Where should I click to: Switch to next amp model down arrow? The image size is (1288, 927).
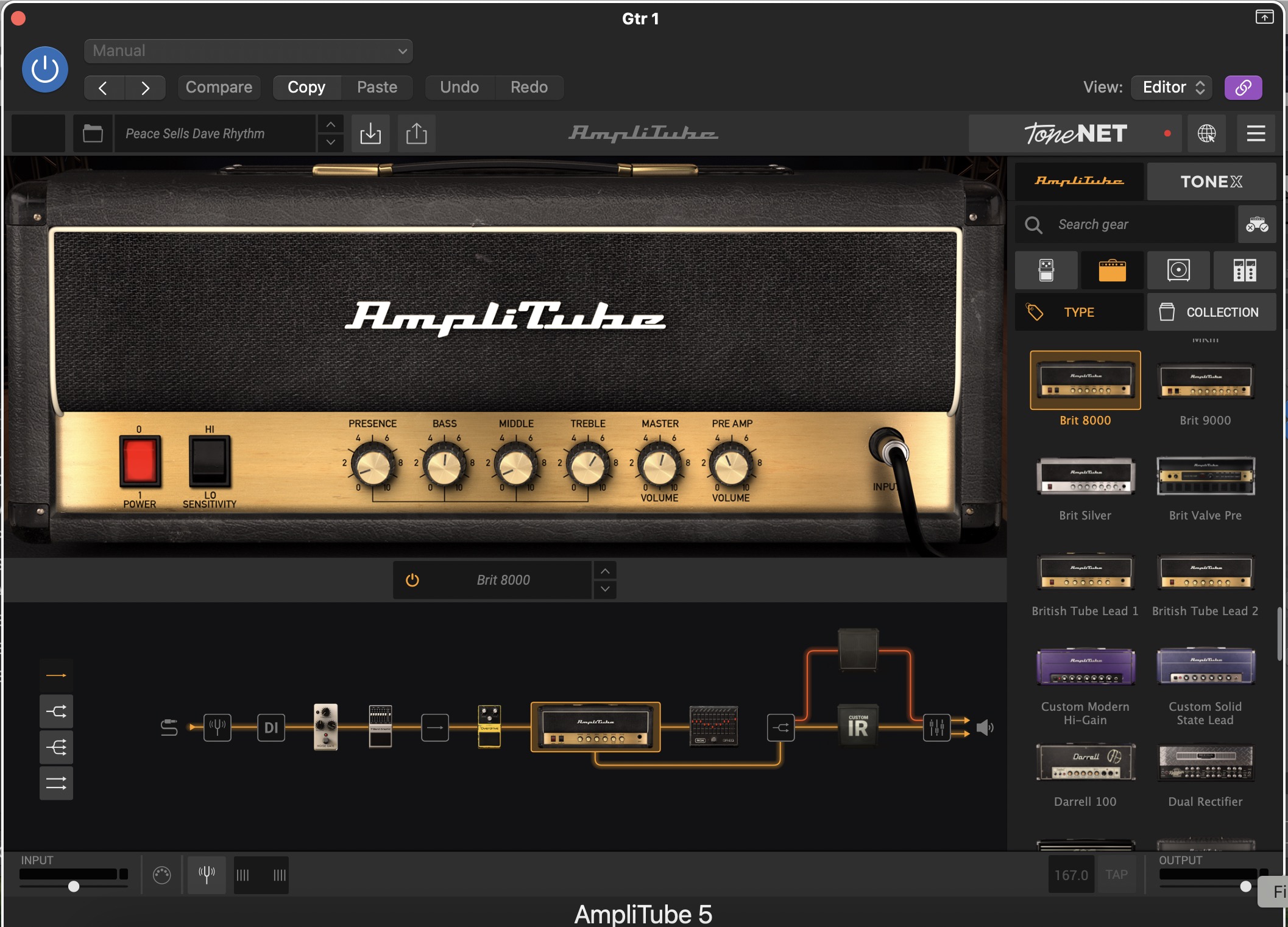pos(605,589)
